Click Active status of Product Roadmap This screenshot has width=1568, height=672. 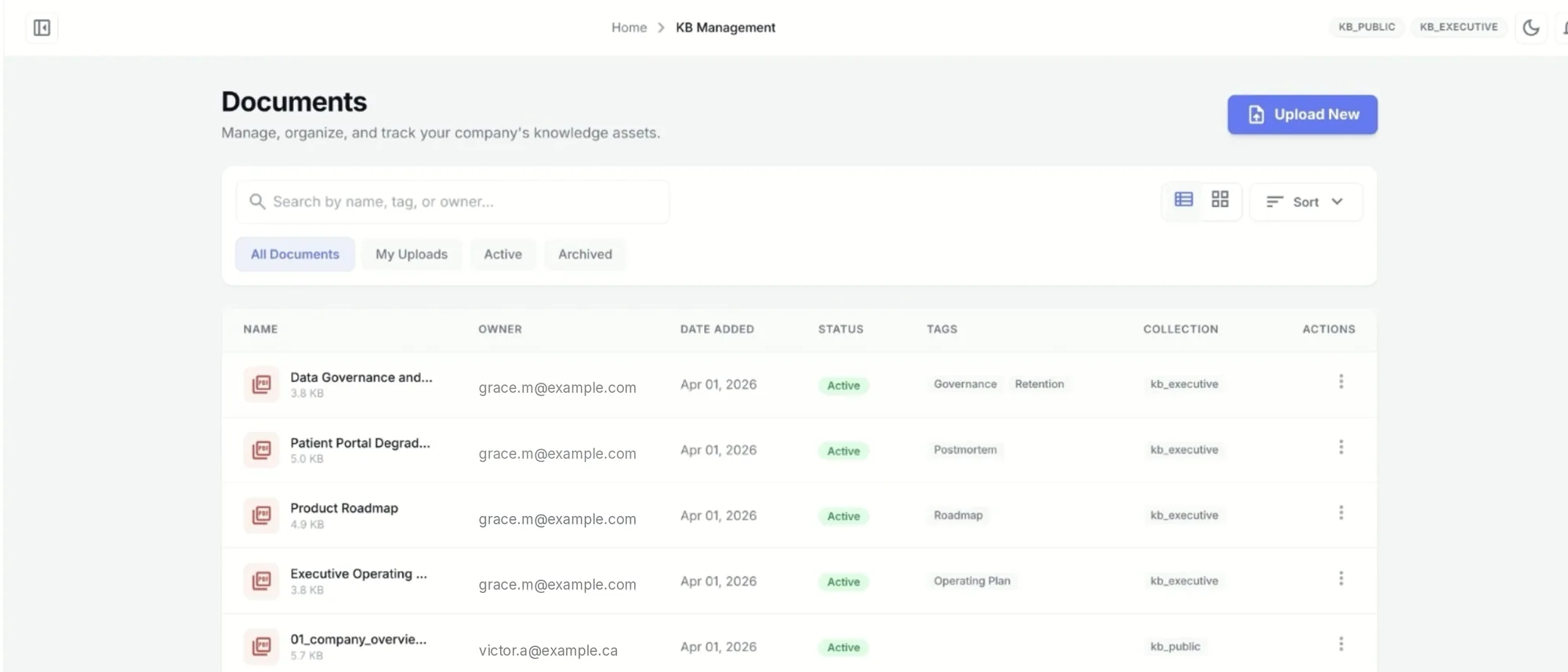(x=844, y=516)
